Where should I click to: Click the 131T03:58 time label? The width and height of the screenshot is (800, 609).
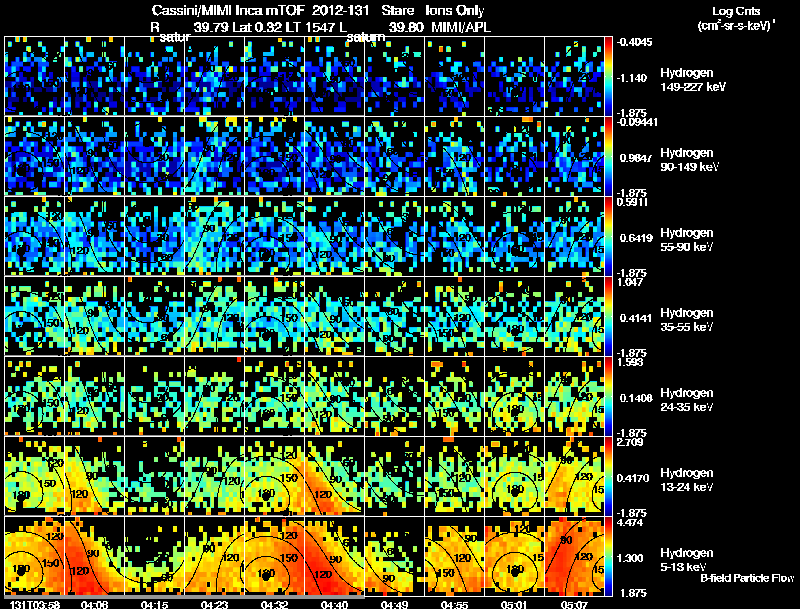[35, 604]
